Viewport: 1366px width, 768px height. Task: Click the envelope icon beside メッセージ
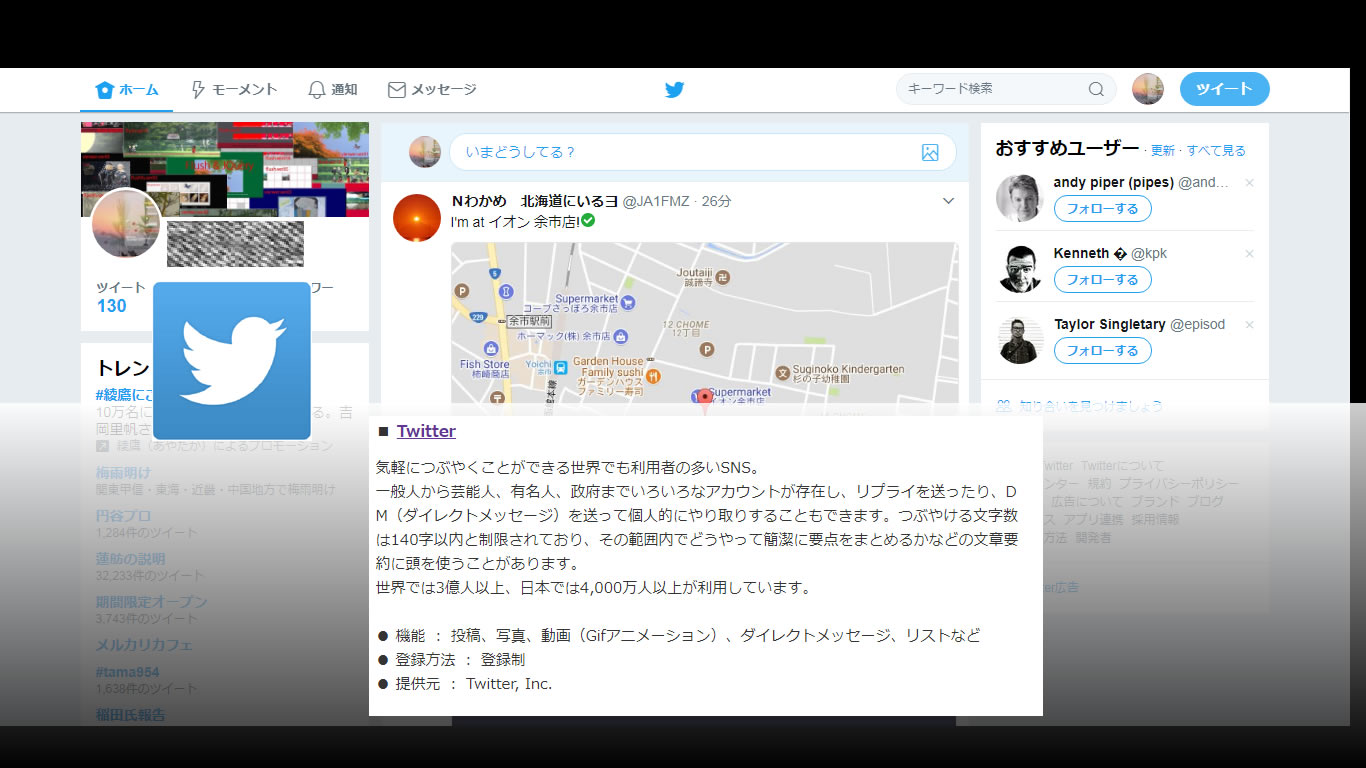(397, 90)
